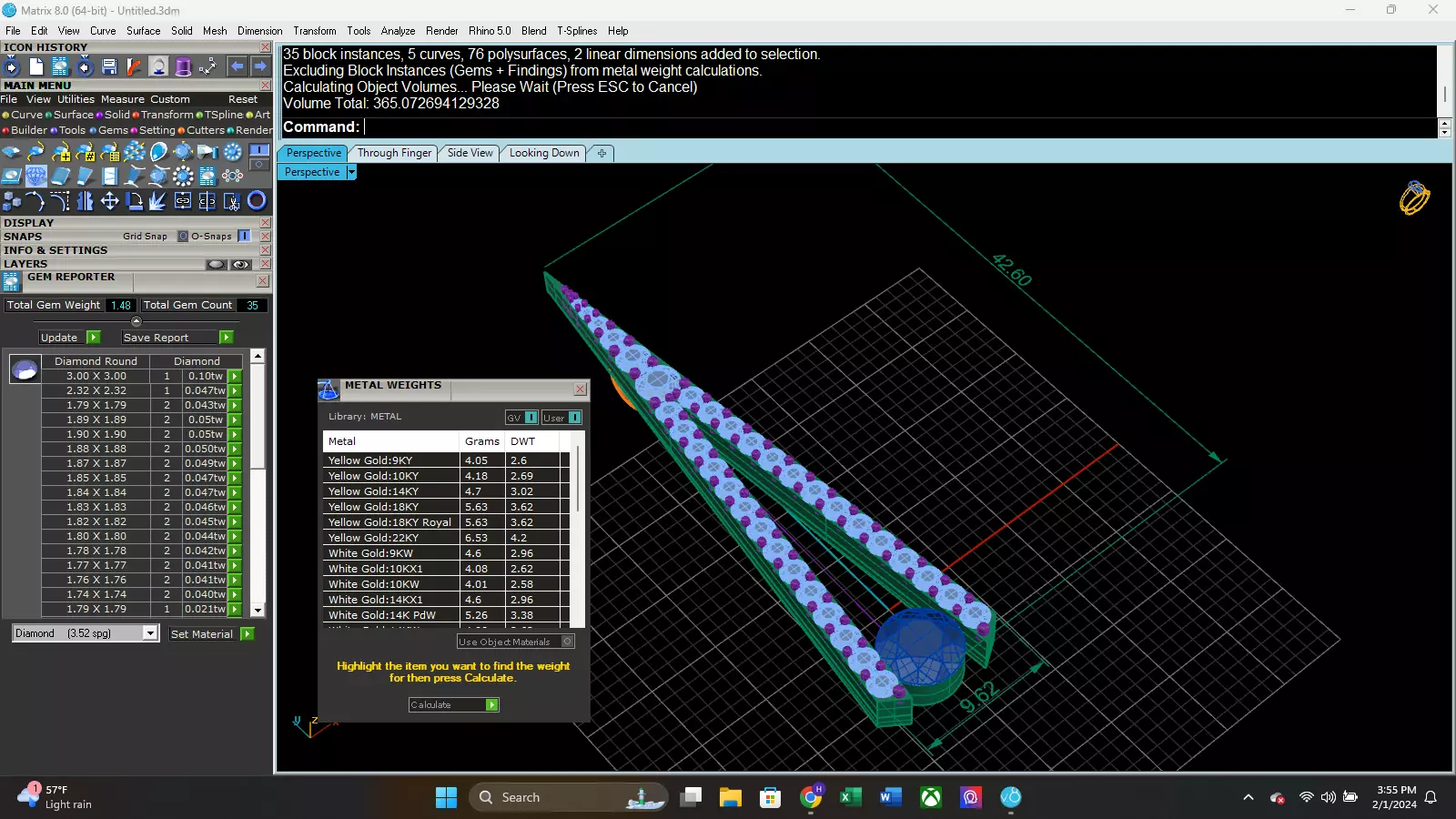Open the Gems category in Main Menu
Image resolution: width=1456 pixels, height=819 pixels.
pyautogui.click(x=113, y=130)
